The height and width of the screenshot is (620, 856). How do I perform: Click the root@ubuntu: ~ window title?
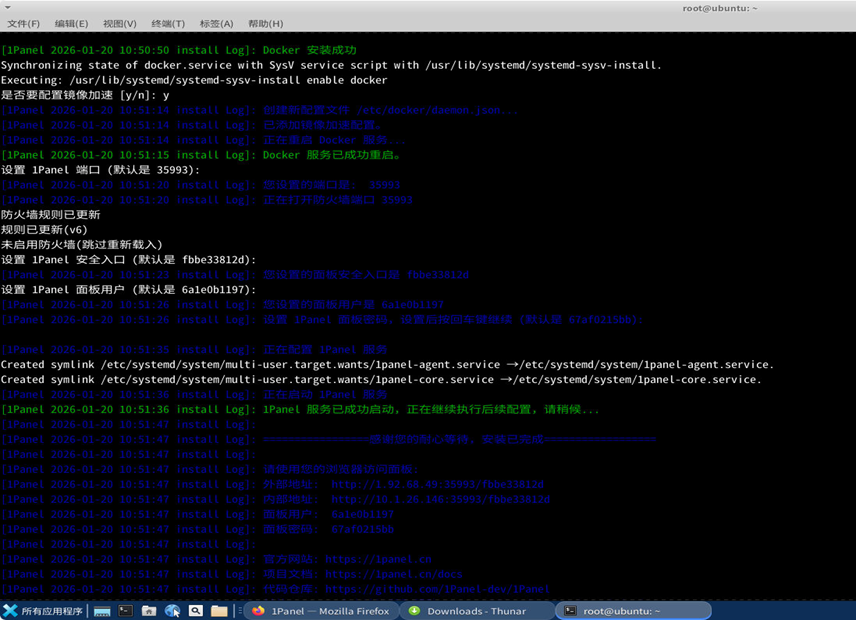(x=720, y=8)
